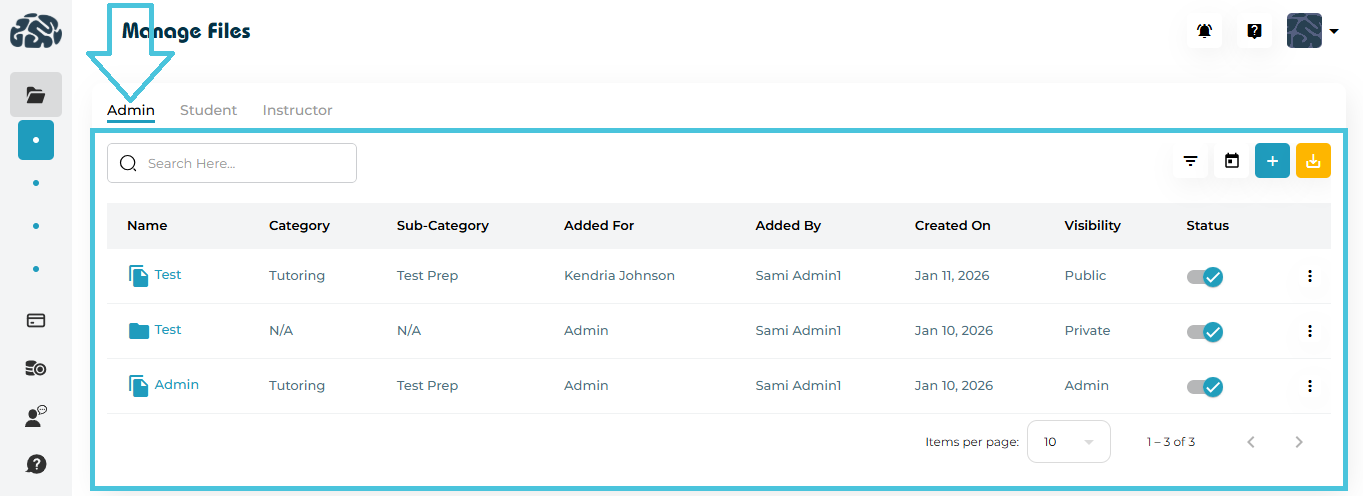This screenshot has width=1363, height=496.
Task: Click the filter list icon
Action: 1190,161
